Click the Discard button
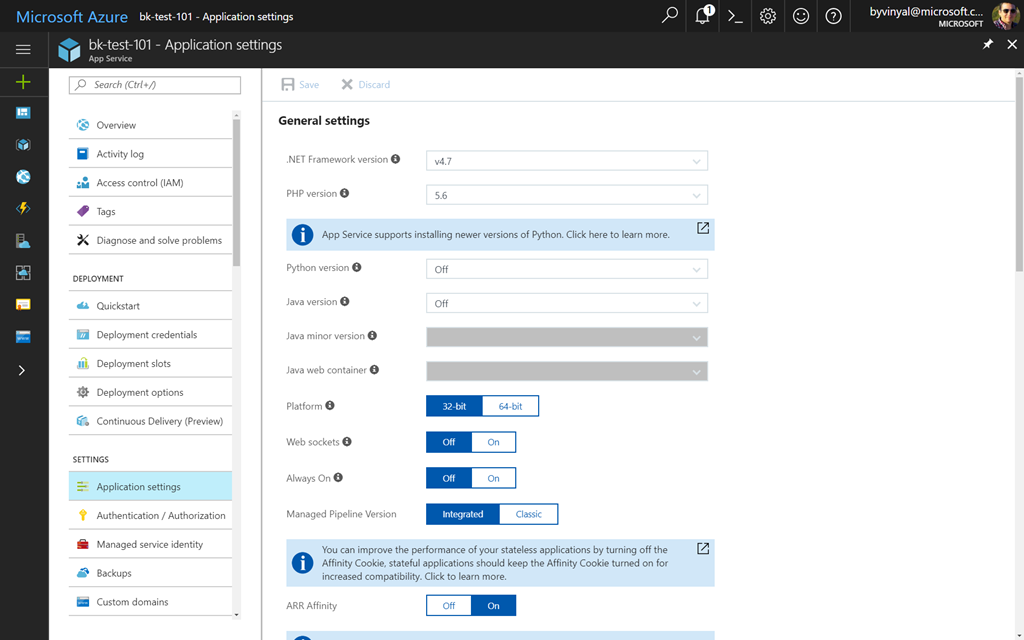This screenshot has height=640, width=1024. [366, 85]
